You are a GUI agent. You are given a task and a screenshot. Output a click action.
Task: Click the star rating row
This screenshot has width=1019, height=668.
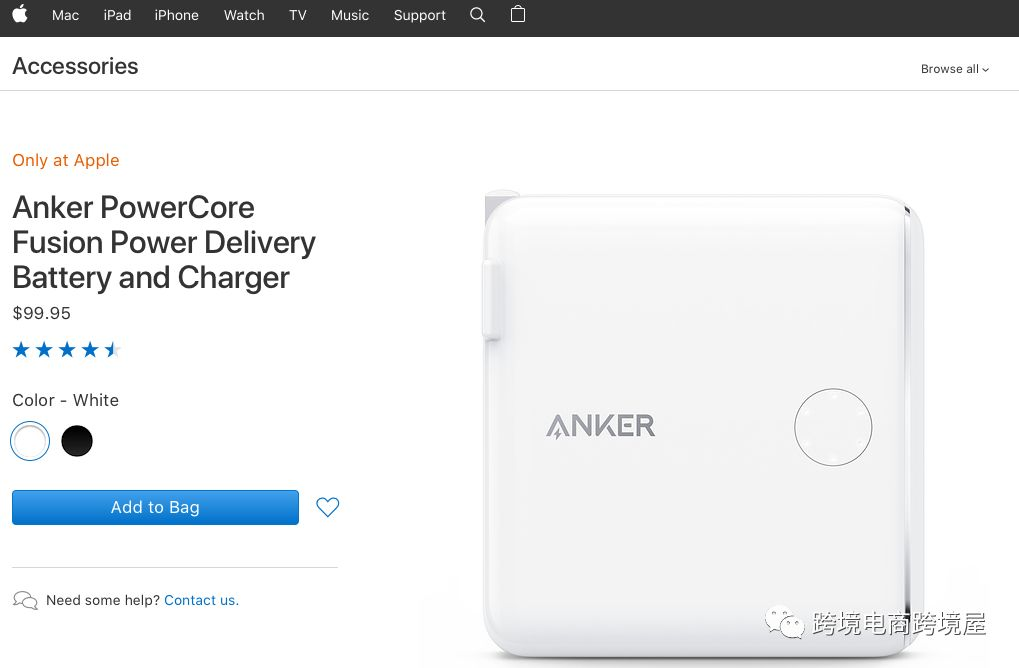[66, 350]
